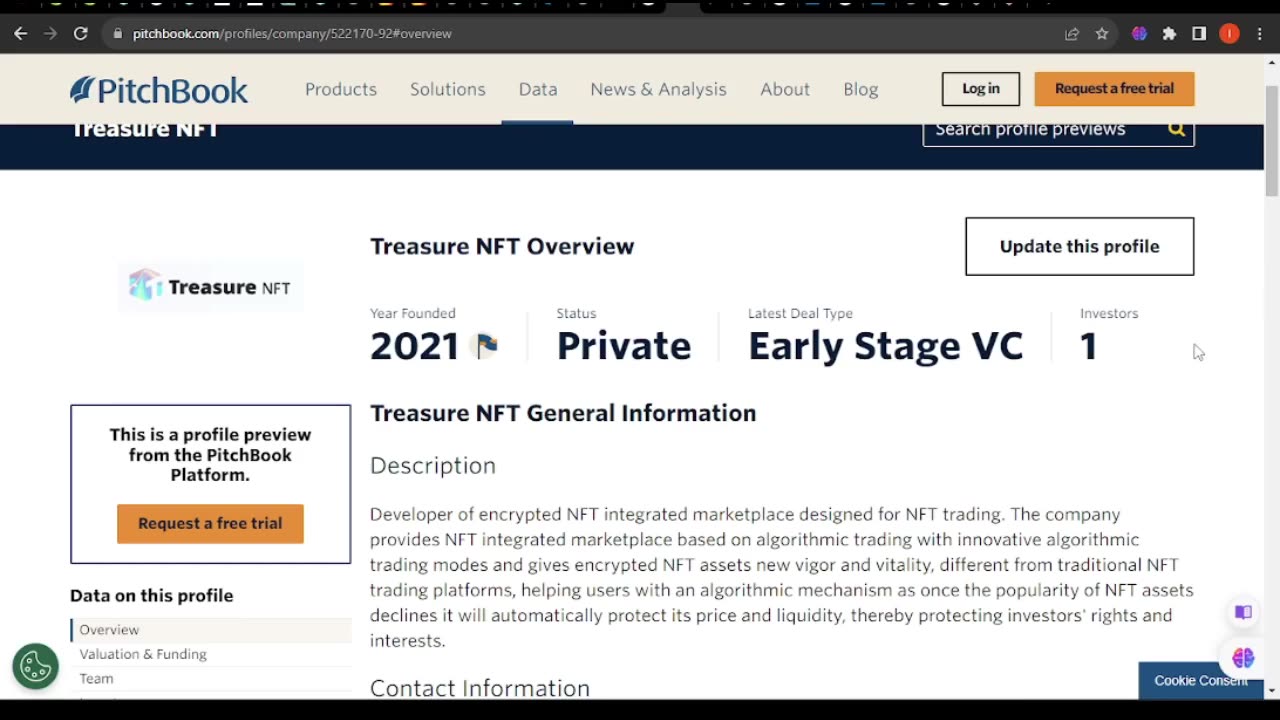The image size is (1280, 720).
Task: Select Team in profile sidebar
Action: (96, 678)
